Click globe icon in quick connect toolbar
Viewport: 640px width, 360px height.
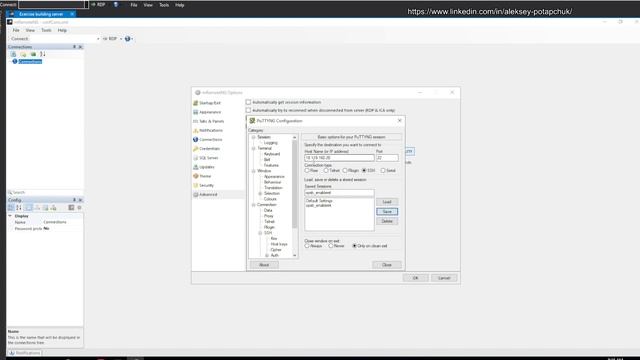point(127,39)
